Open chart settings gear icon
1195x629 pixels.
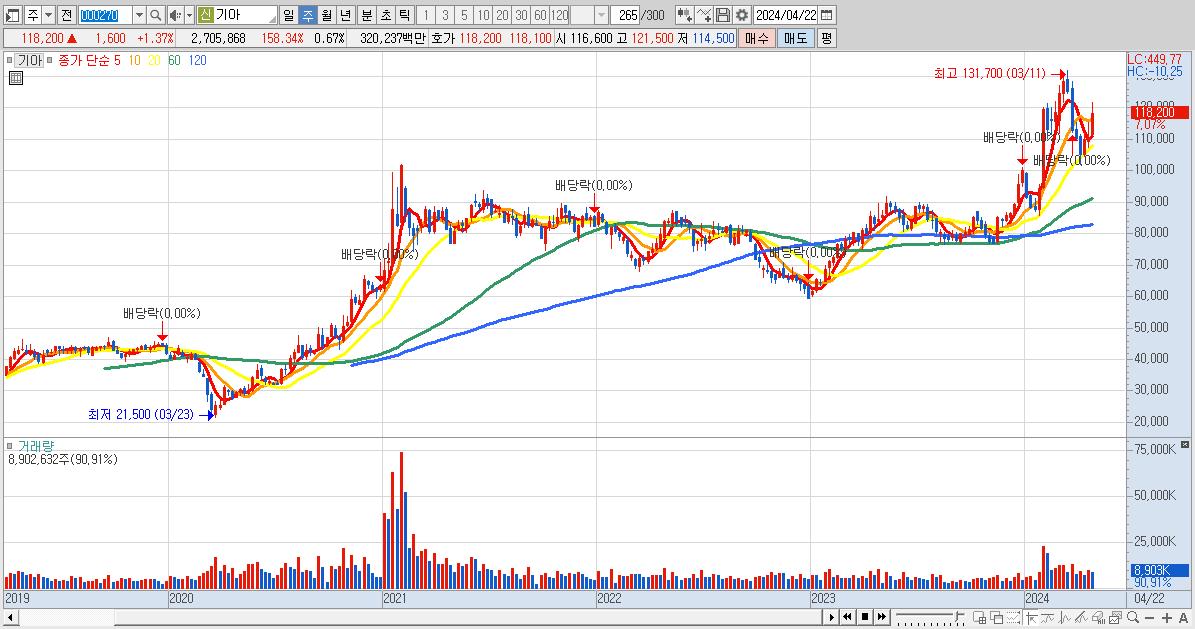point(742,15)
